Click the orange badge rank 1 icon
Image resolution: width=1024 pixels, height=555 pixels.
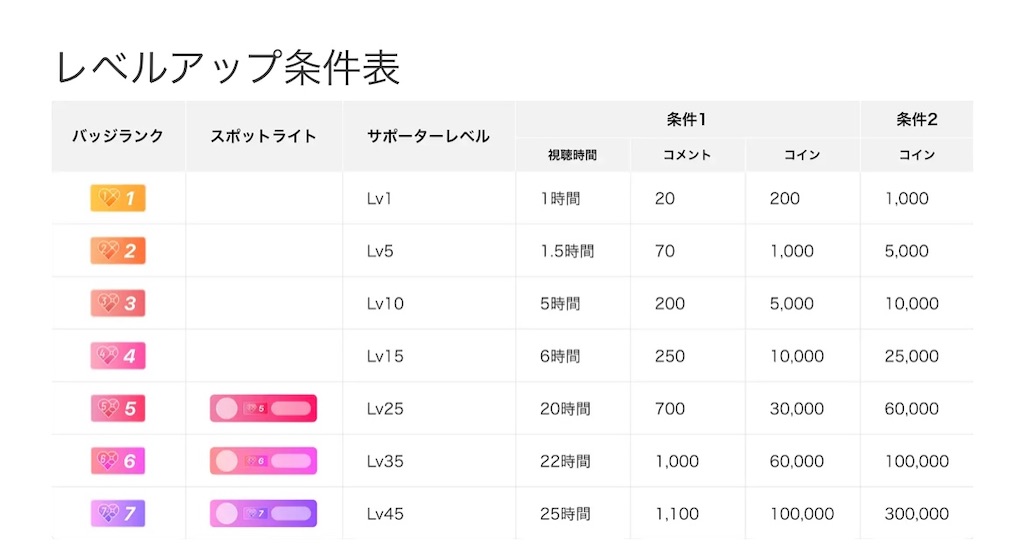point(118,198)
